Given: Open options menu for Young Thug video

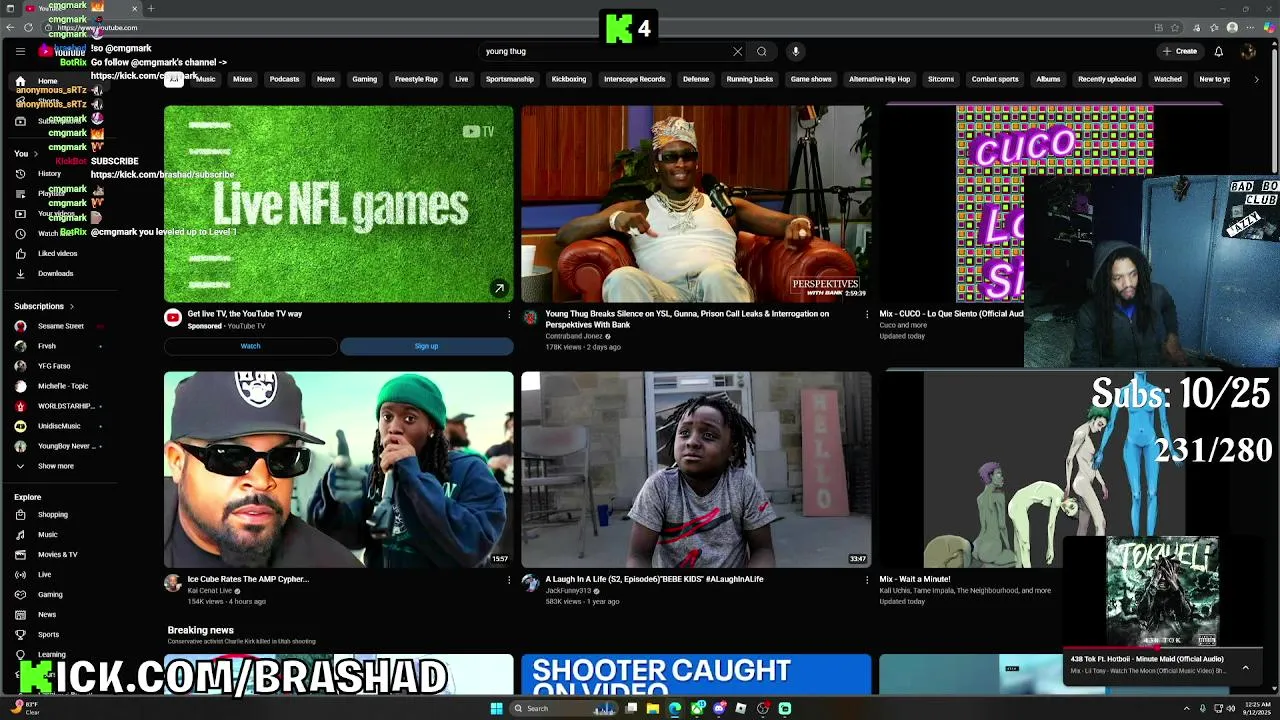Looking at the screenshot, I should pyautogui.click(x=866, y=315).
